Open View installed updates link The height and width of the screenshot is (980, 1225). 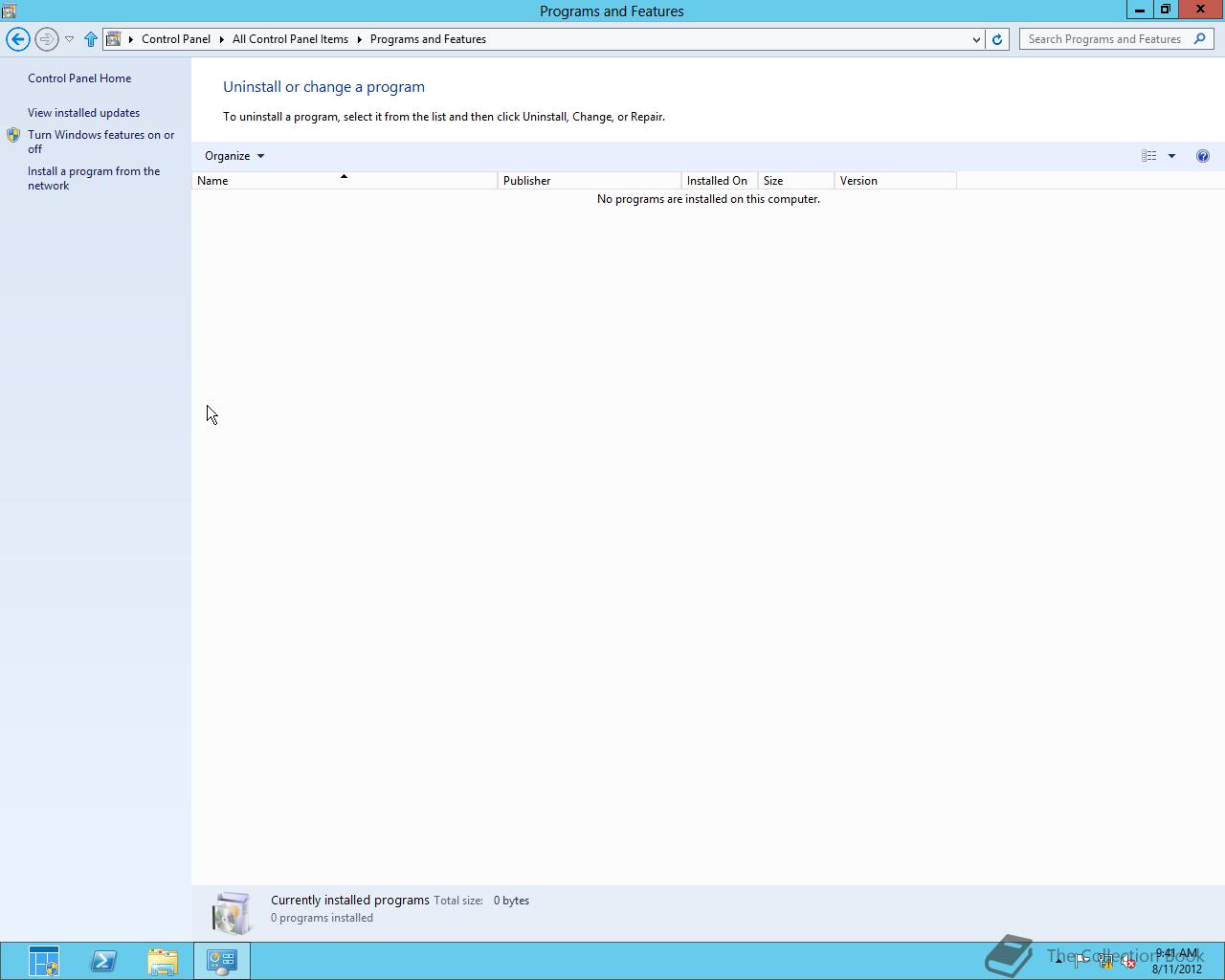pos(83,113)
